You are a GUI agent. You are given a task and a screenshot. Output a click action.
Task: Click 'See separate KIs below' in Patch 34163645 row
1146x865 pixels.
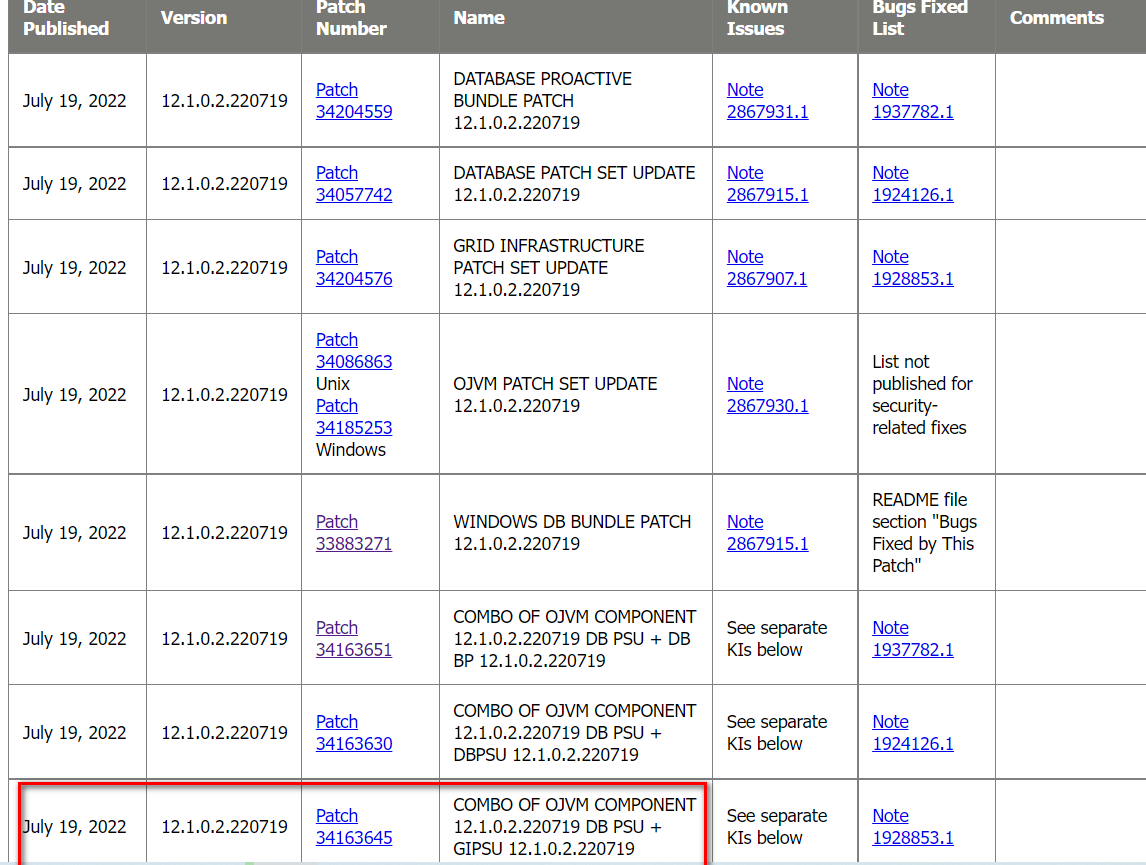pos(777,827)
